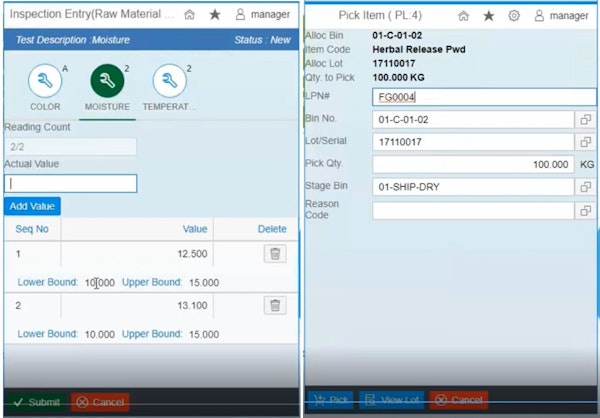The height and width of the screenshot is (418, 600).
Task: Switch to the MOISTURE tab label
Action: 107,107
